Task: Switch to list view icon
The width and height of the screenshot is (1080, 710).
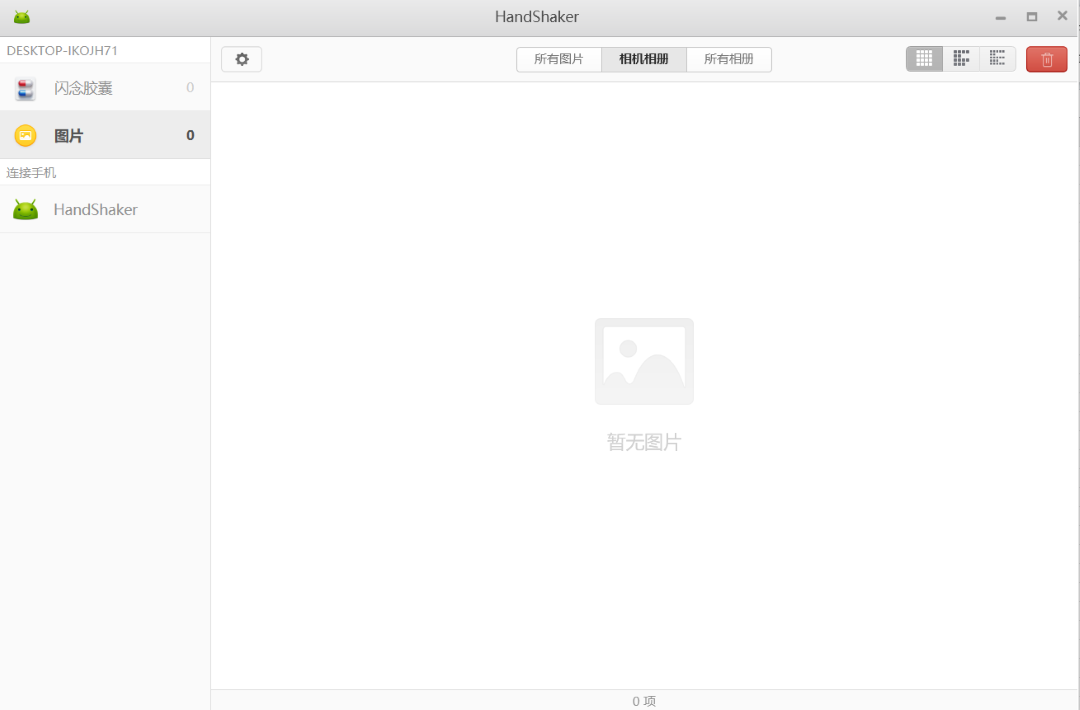Action: click(997, 58)
